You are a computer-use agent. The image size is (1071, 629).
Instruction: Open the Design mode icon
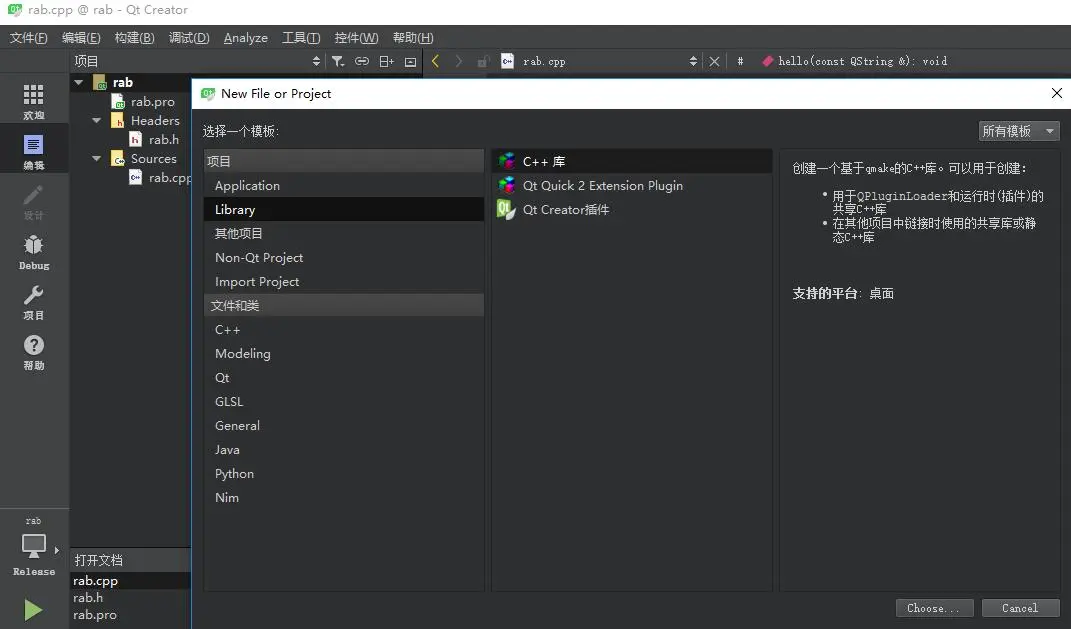33,201
